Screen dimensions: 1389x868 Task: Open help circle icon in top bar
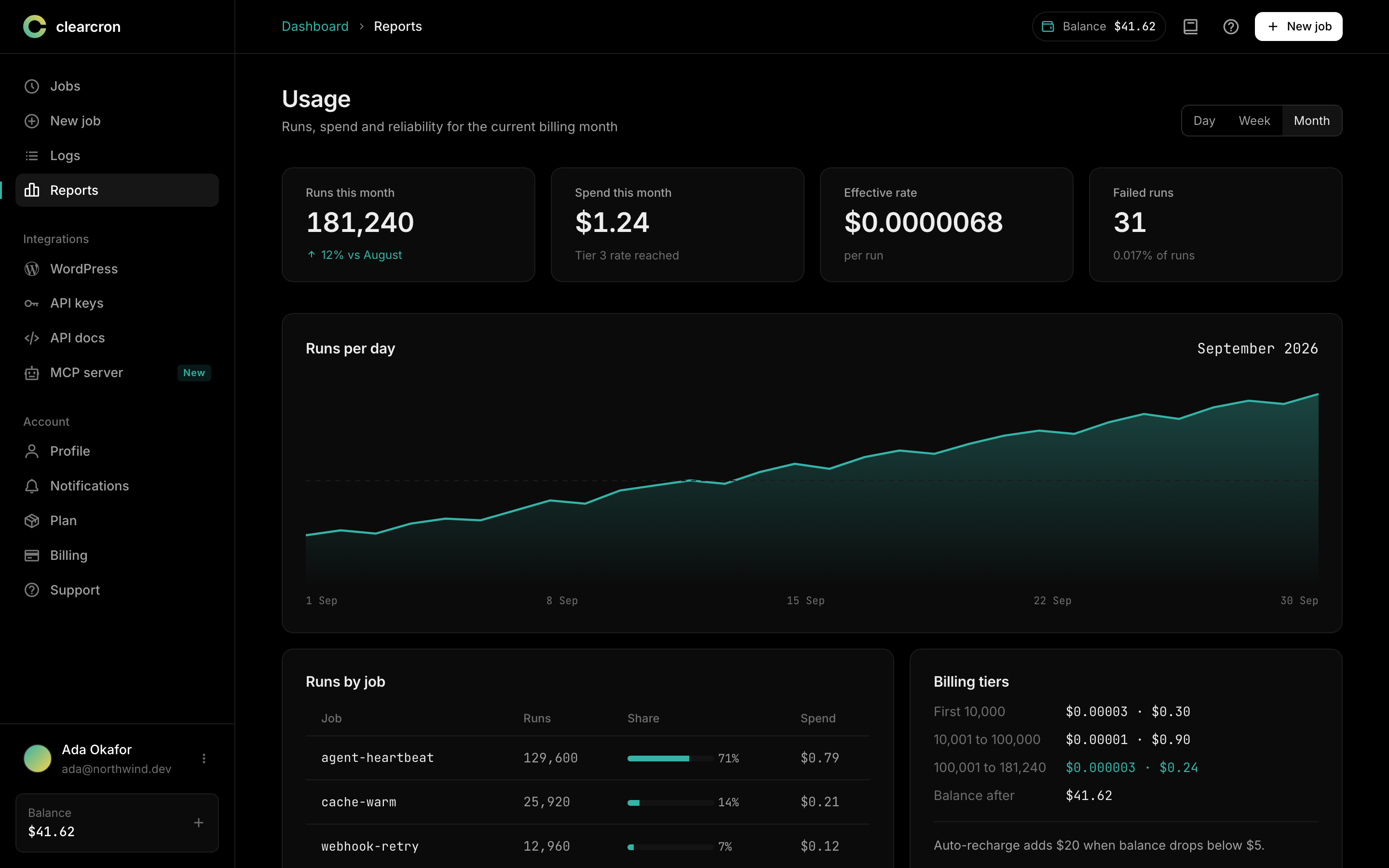point(1231,27)
